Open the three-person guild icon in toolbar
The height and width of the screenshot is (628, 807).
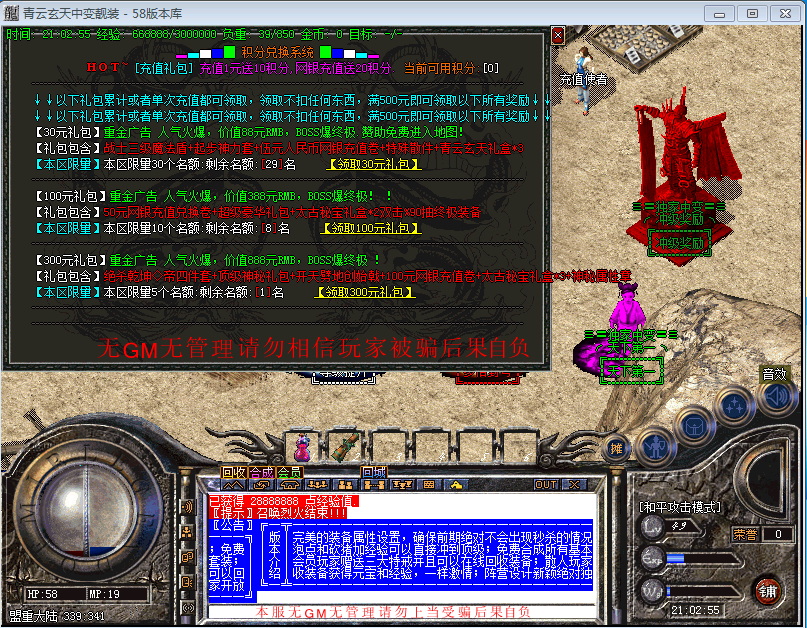(x=317, y=485)
